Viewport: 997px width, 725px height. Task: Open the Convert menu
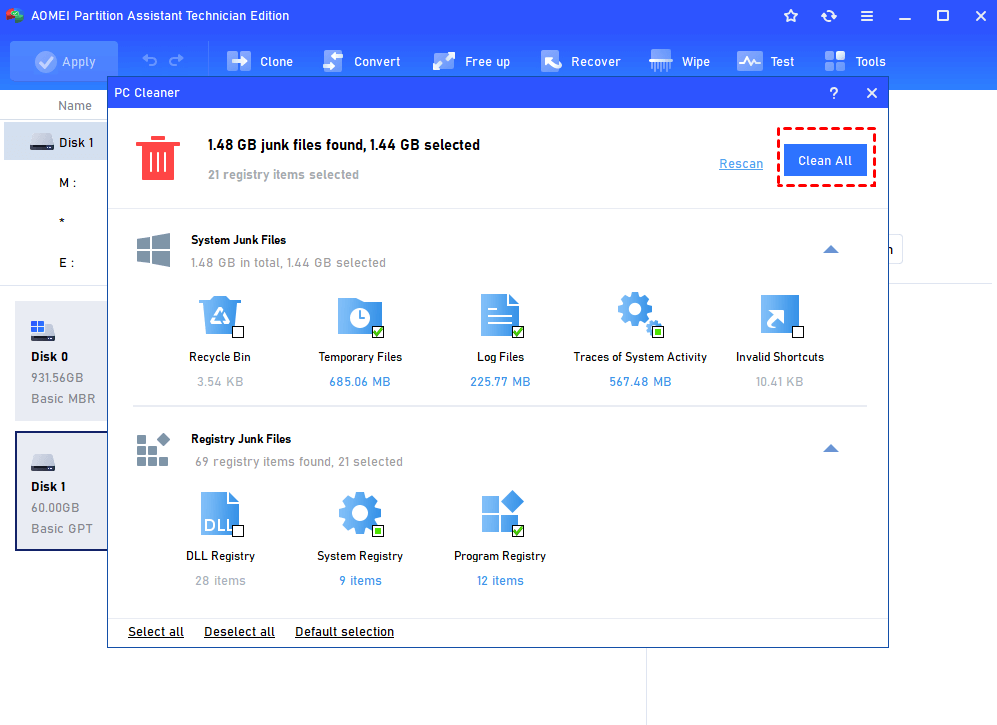(361, 62)
